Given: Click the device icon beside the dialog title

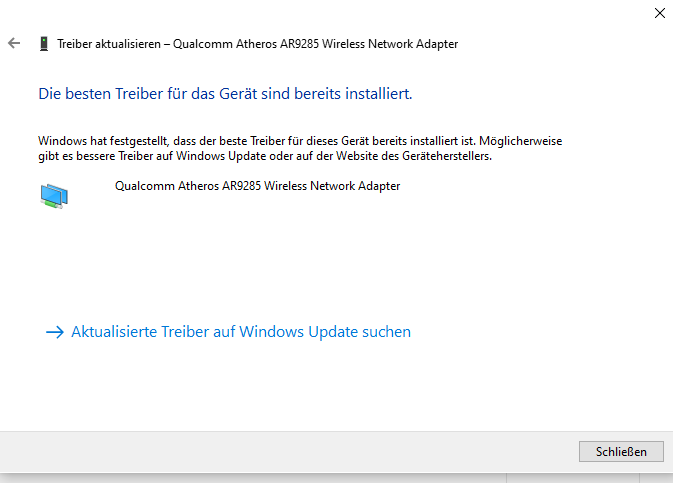Looking at the screenshot, I should 44,44.
